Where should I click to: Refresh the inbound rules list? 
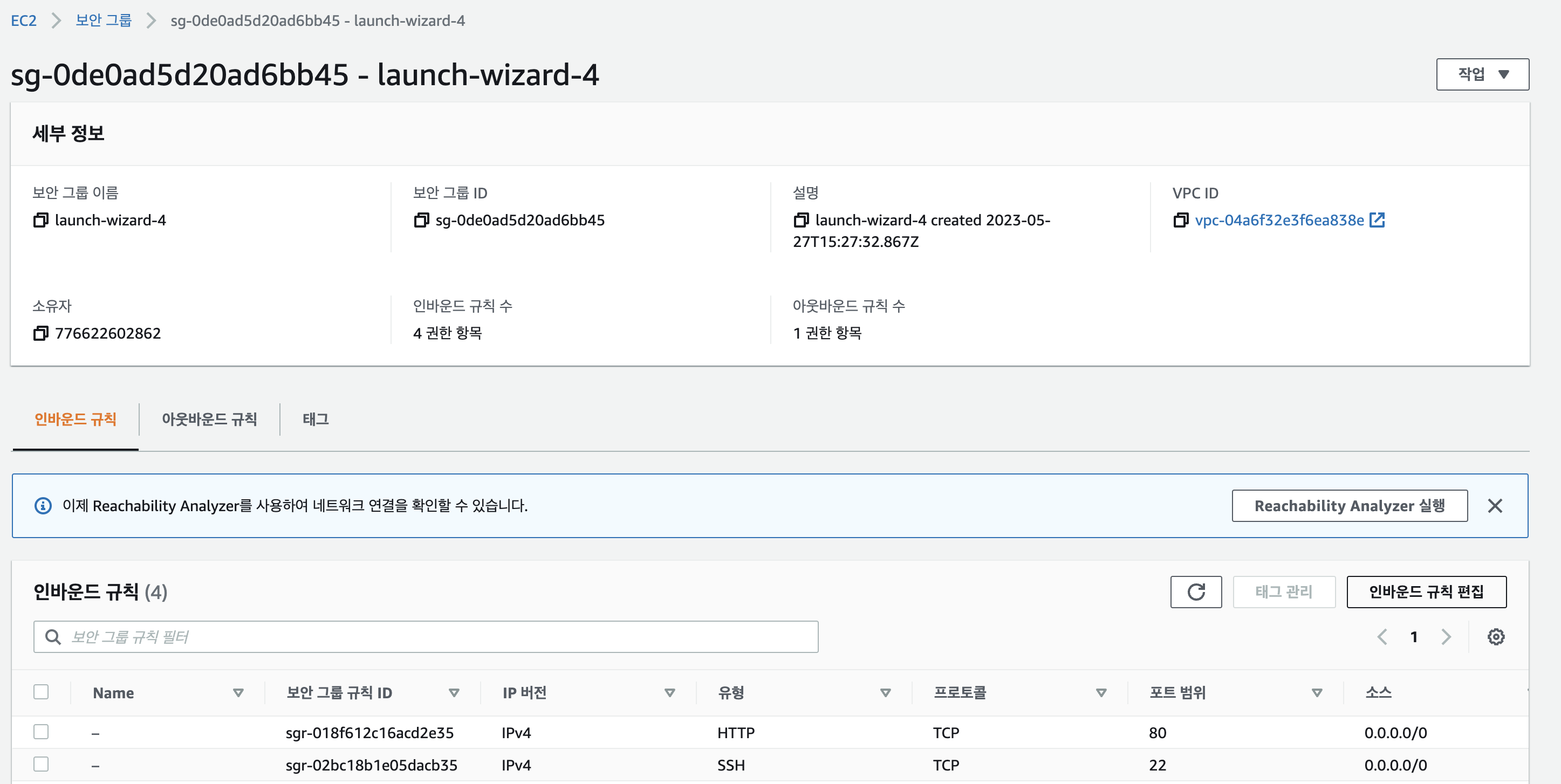[x=1196, y=592]
